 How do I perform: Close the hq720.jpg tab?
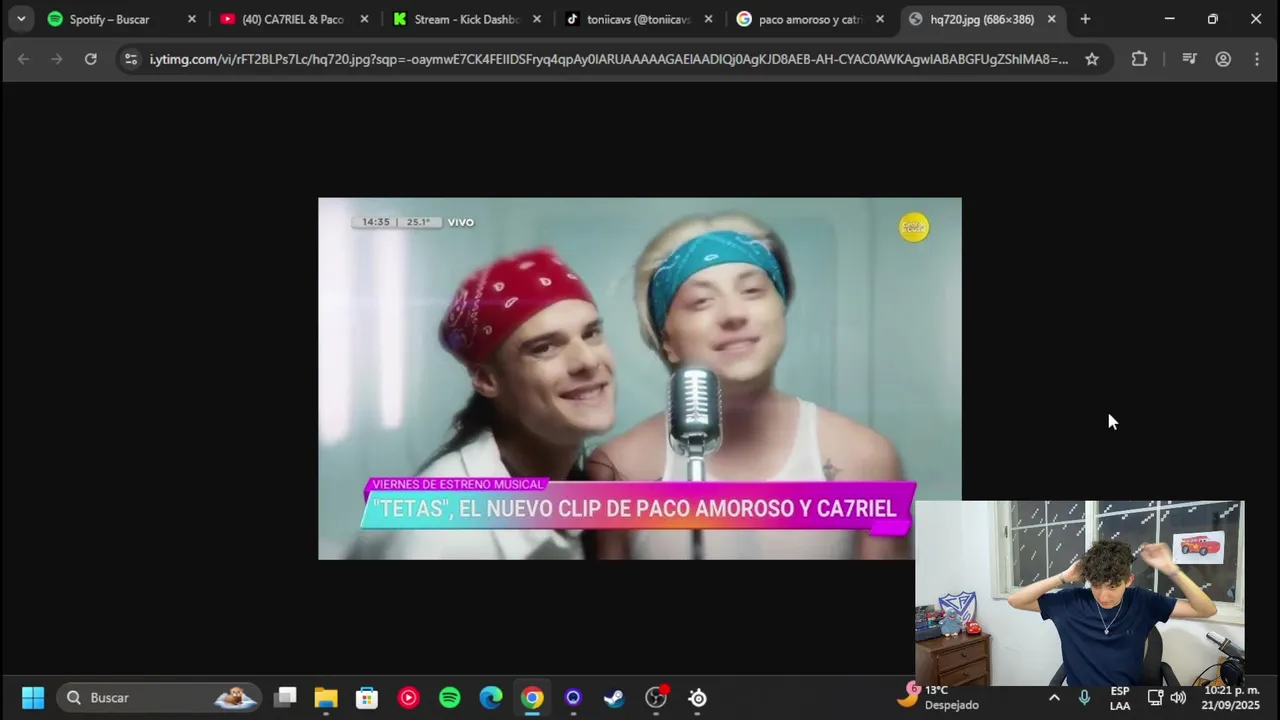pos(1051,19)
